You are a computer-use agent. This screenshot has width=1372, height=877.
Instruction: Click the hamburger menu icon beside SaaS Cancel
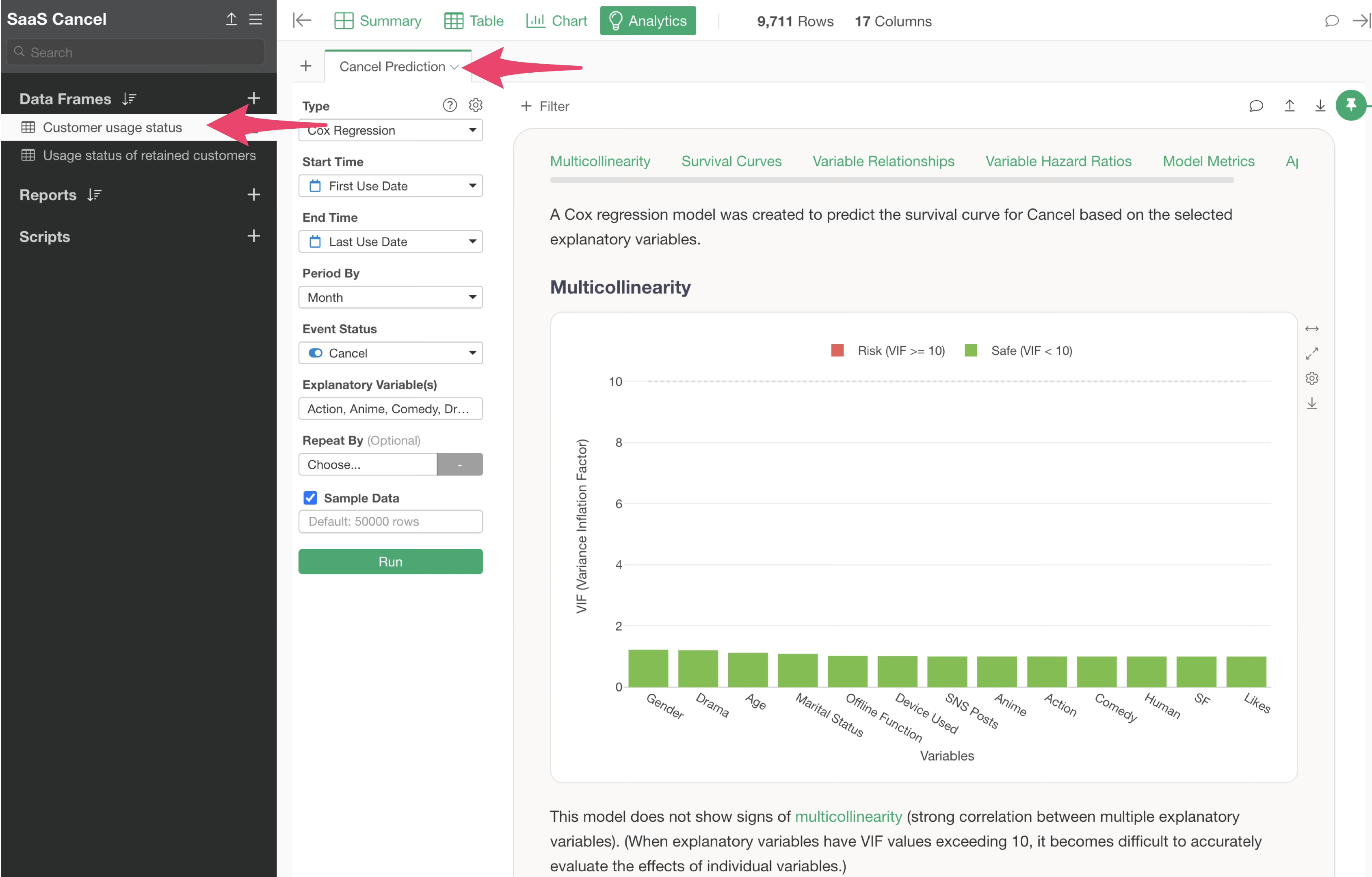point(256,19)
